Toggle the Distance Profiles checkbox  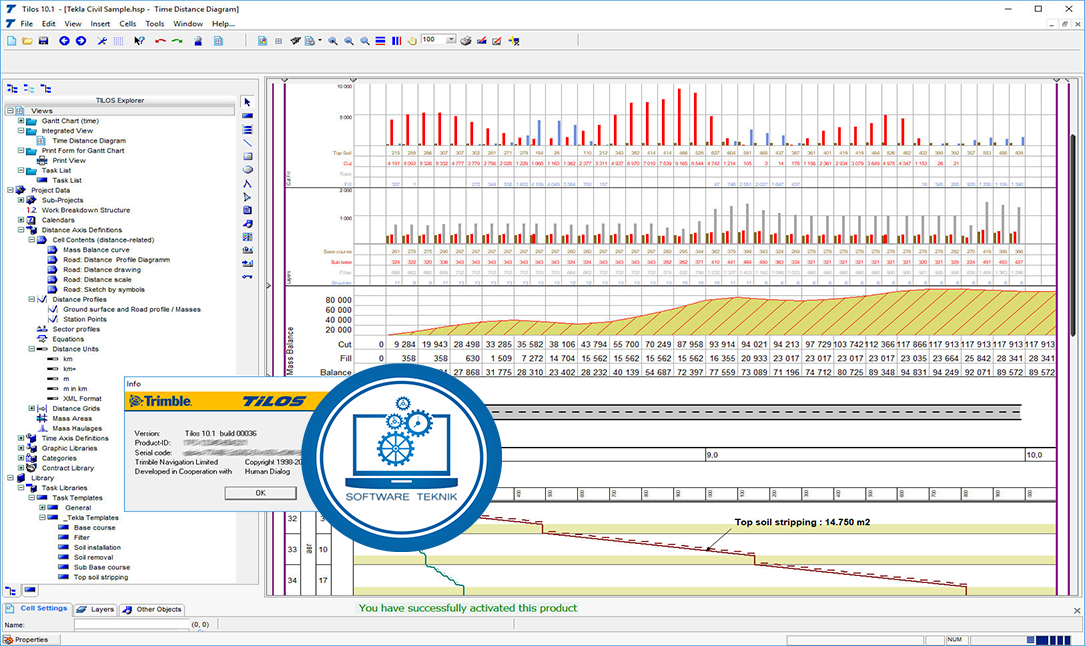(43, 299)
